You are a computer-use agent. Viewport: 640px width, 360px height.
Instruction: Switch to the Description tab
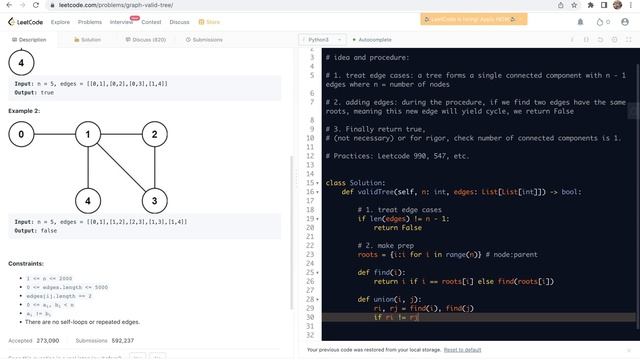[29, 40]
